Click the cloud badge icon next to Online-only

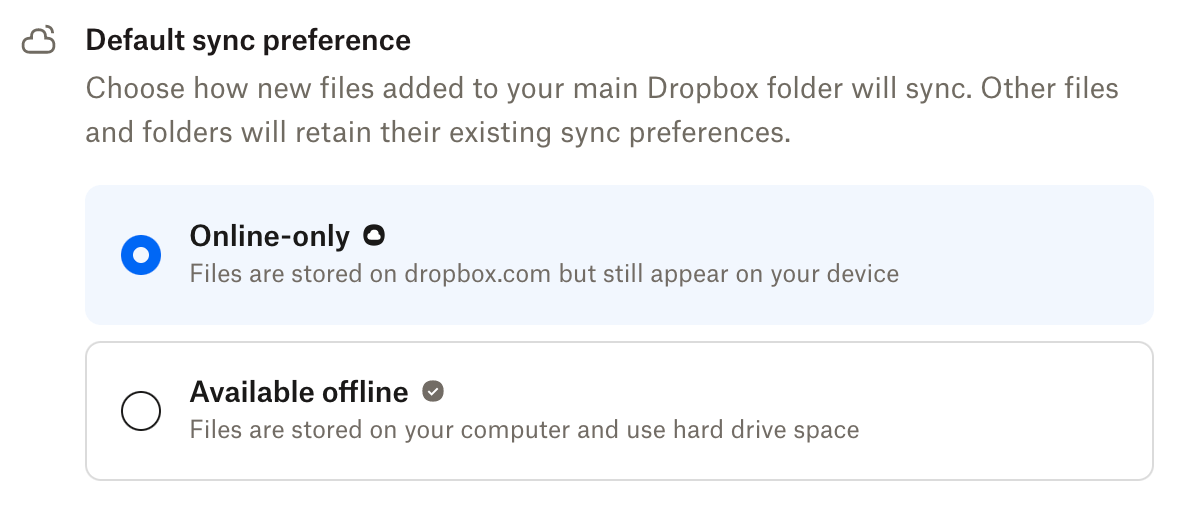[x=375, y=236]
